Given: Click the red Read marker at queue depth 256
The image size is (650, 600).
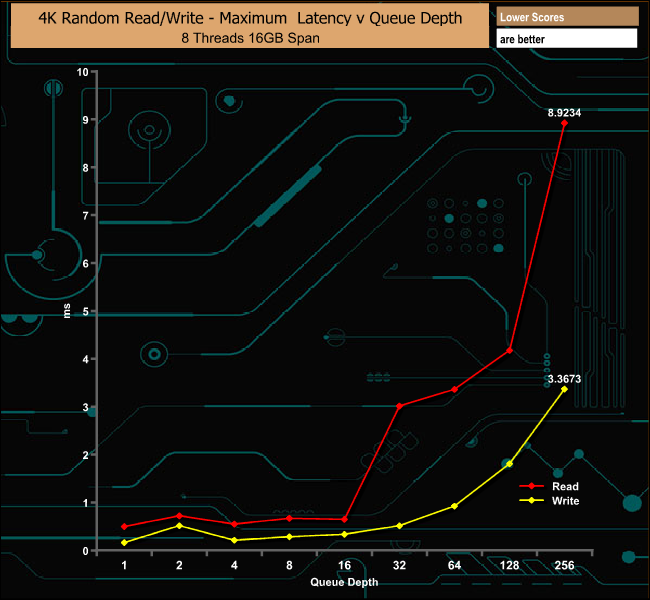Looking at the screenshot, I should click(564, 123).
